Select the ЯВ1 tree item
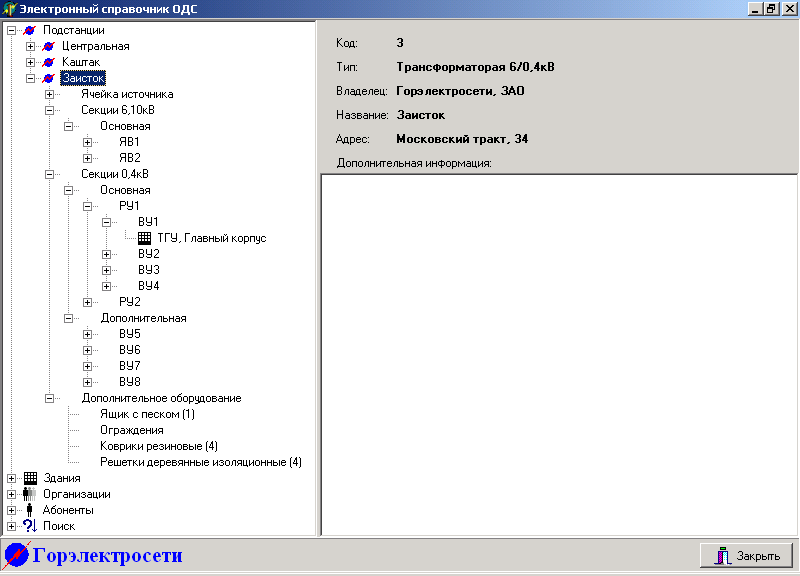Screen dimensions: 800x576 130,142
